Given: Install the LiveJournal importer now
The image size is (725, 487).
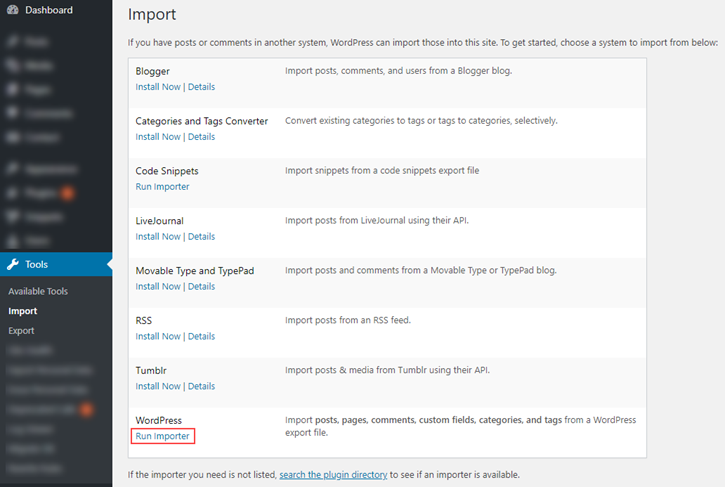Looking at the screenshot, I should click(x=158, y=237).
